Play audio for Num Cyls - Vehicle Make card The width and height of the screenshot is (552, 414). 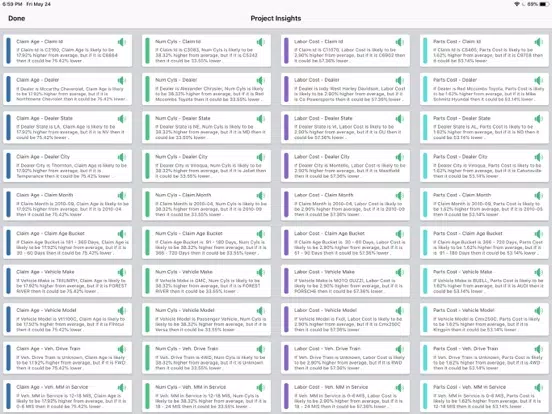261,272
